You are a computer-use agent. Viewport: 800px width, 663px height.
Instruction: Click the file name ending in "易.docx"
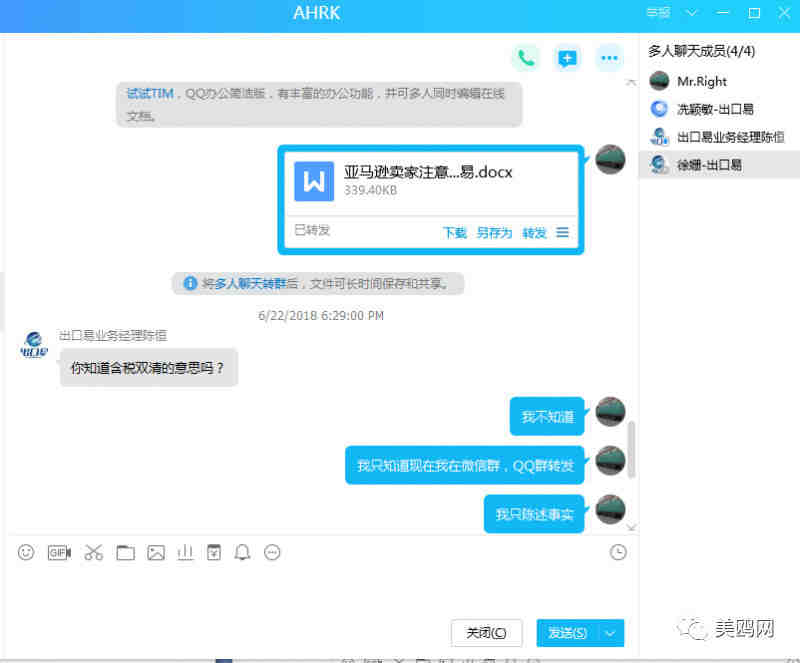(x=428, y=172)
